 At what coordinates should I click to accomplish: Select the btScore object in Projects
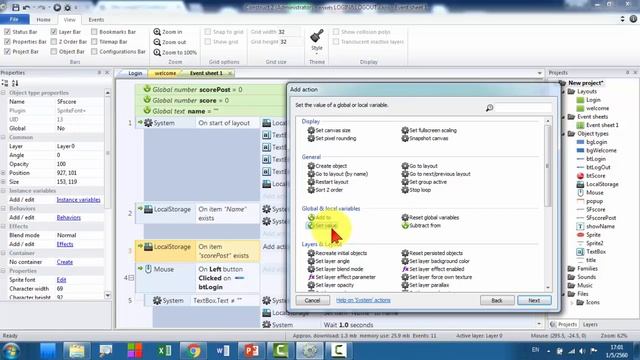click(x=591, y=176)
